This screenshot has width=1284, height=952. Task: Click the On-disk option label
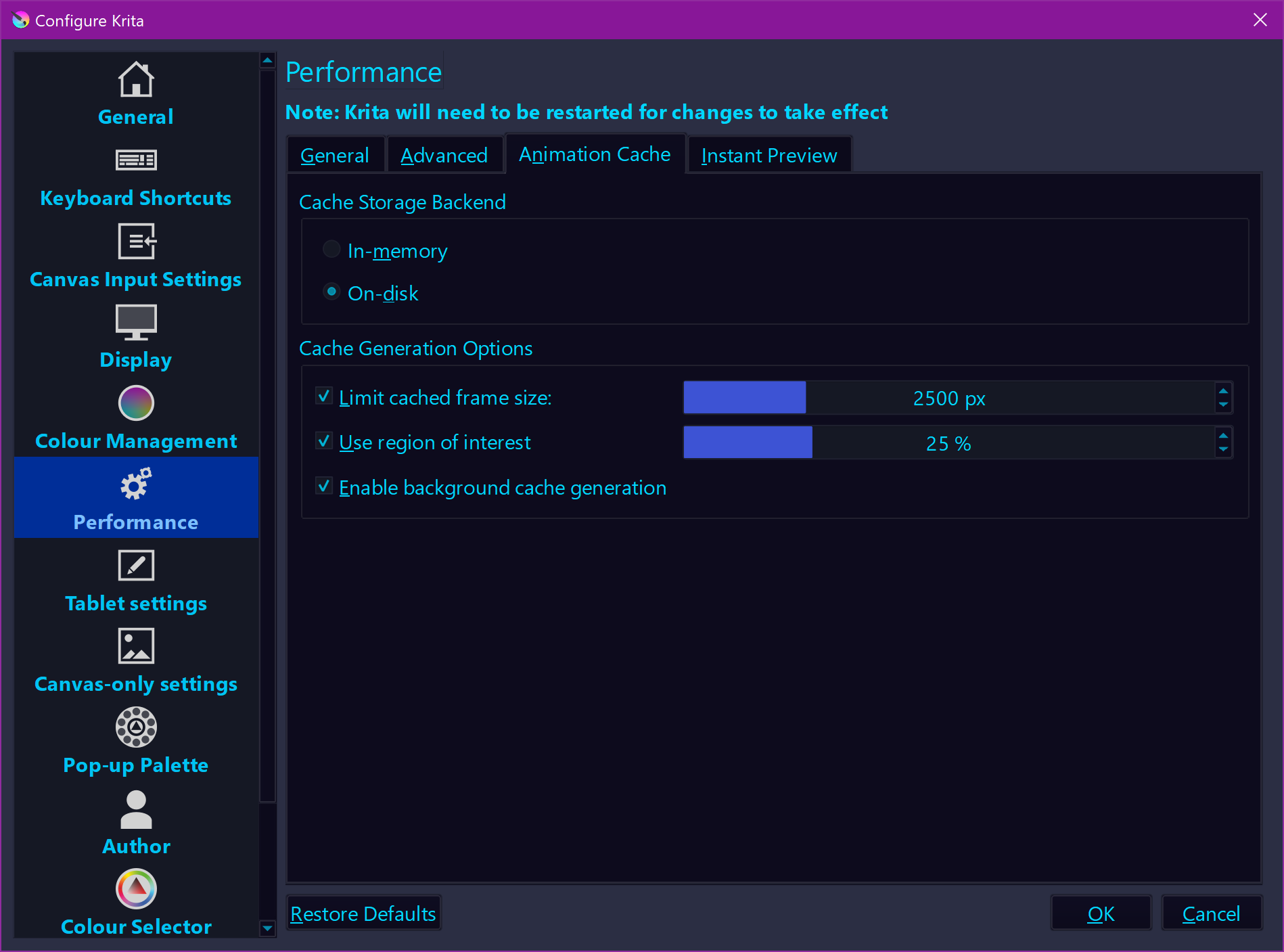pos(383,294)
